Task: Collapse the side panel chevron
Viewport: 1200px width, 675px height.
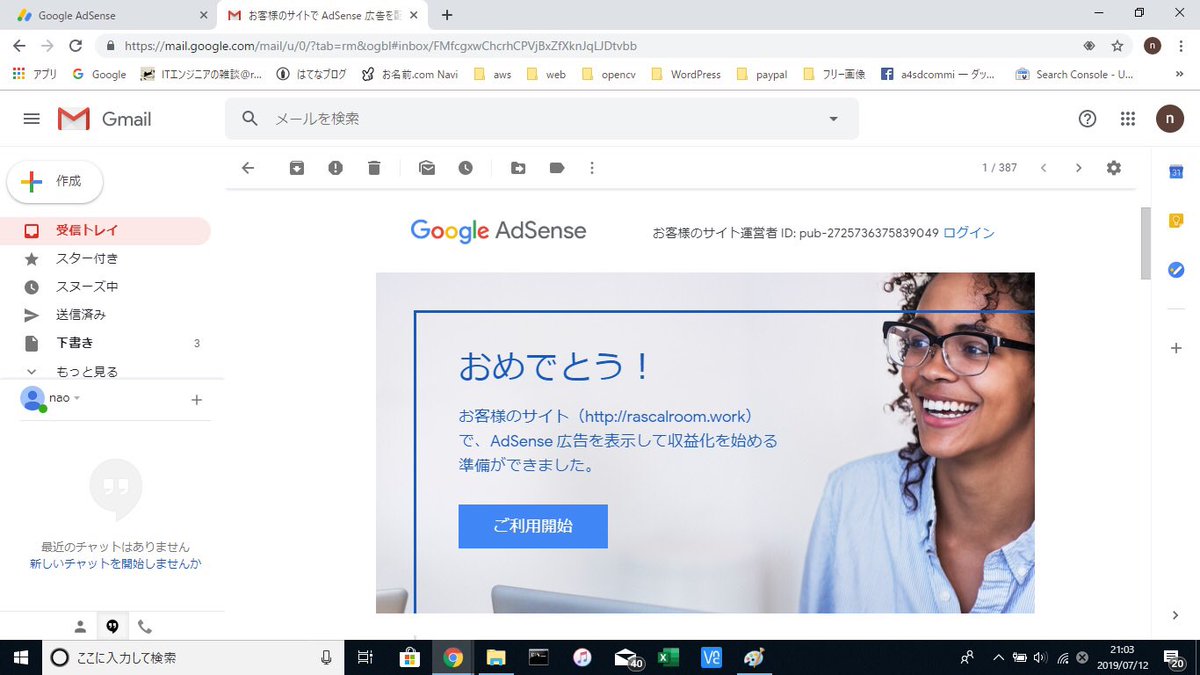Action: tap(1176, 614)
